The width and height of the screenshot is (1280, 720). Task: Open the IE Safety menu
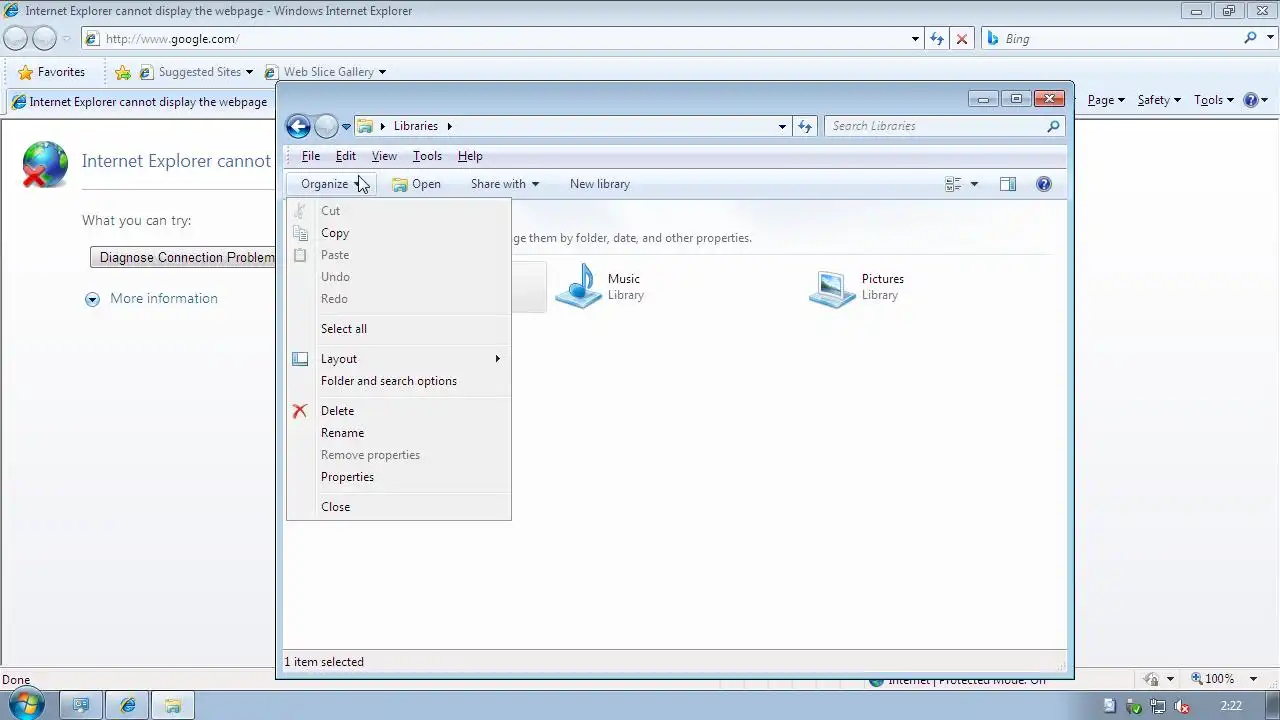point(1159,100)
